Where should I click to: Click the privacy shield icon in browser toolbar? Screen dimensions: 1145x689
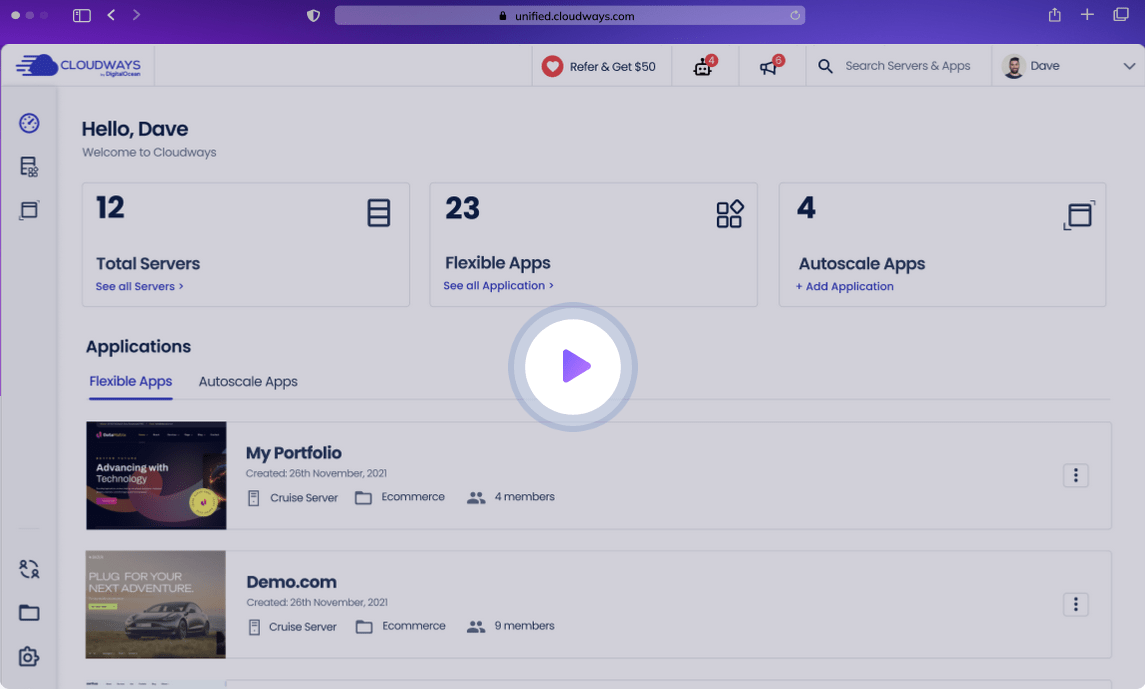[313, 15]
